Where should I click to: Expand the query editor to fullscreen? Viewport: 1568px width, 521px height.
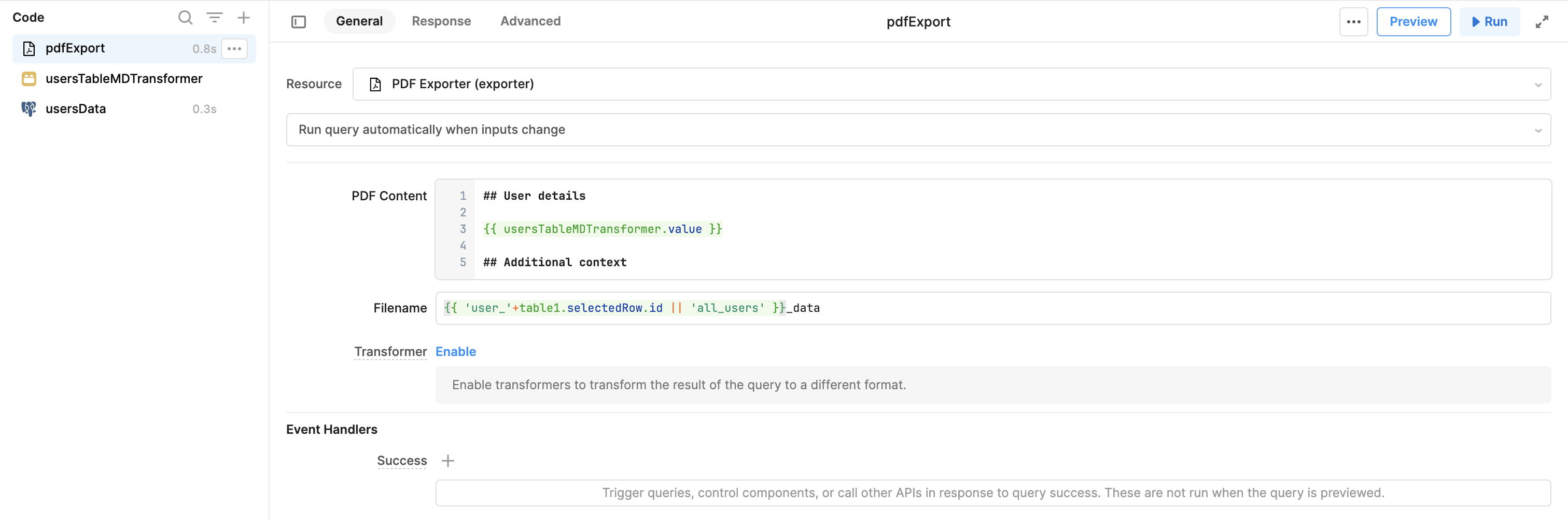pyautogui.click(x=1541, y=22)
